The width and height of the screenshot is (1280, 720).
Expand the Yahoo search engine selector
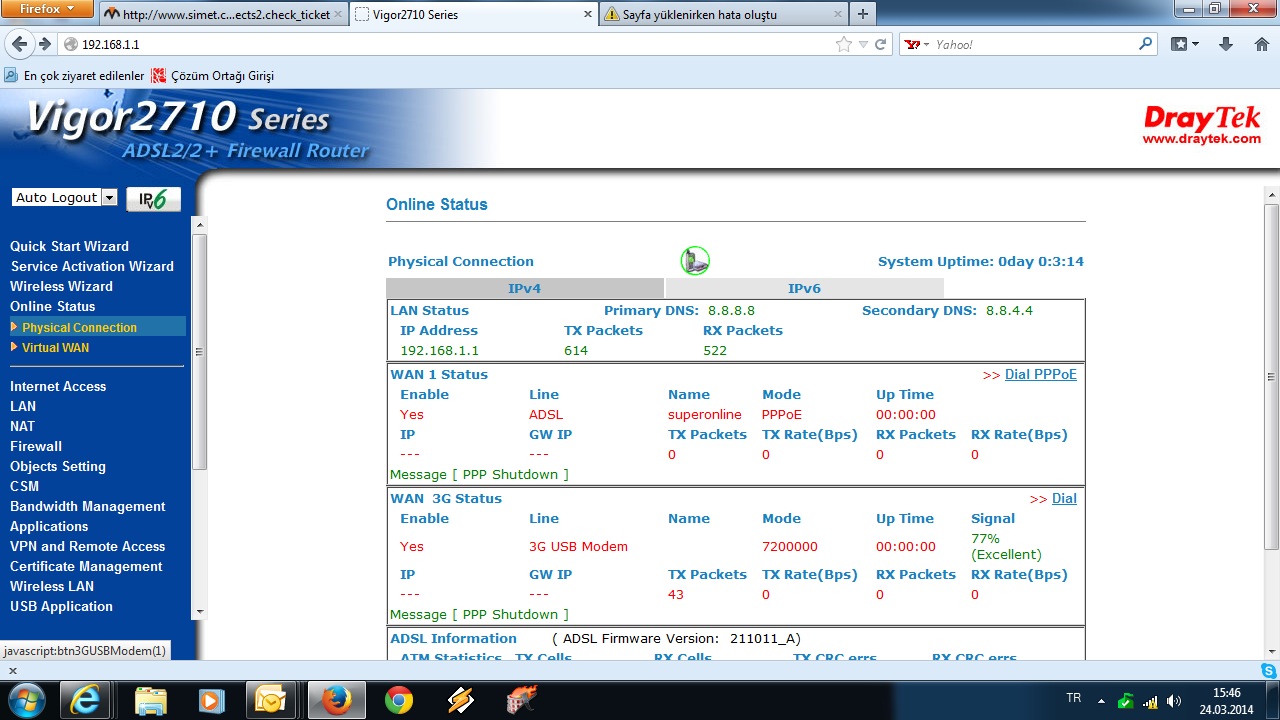tap(916, 44)
